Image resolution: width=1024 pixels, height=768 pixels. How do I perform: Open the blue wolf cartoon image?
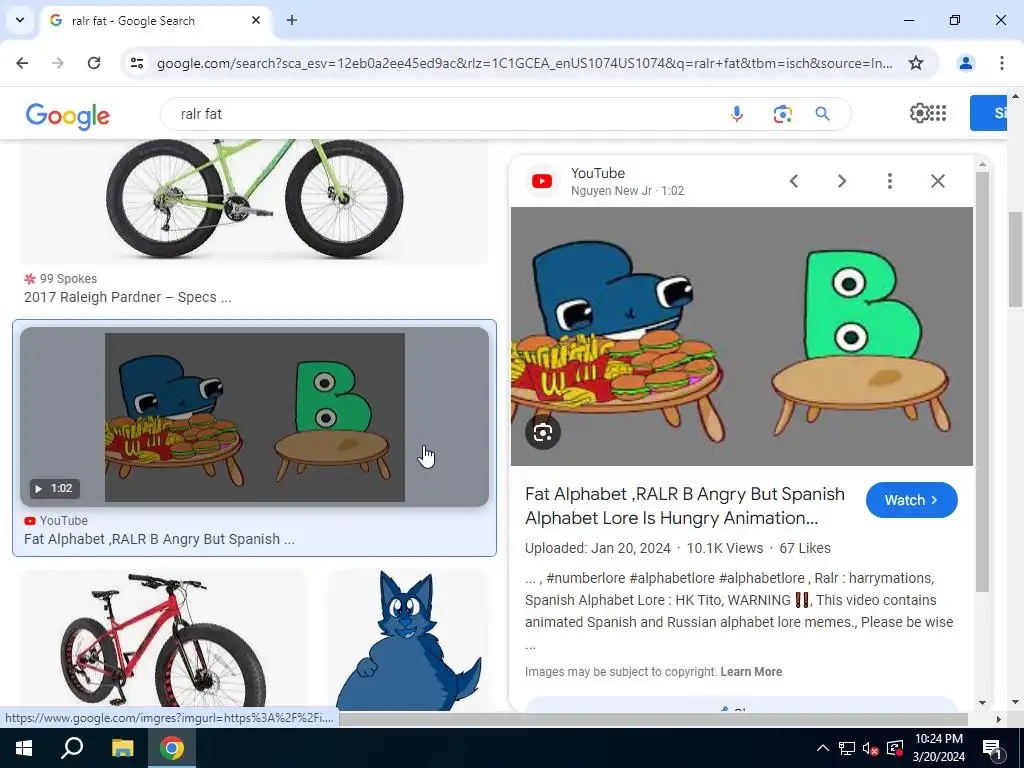408,640
